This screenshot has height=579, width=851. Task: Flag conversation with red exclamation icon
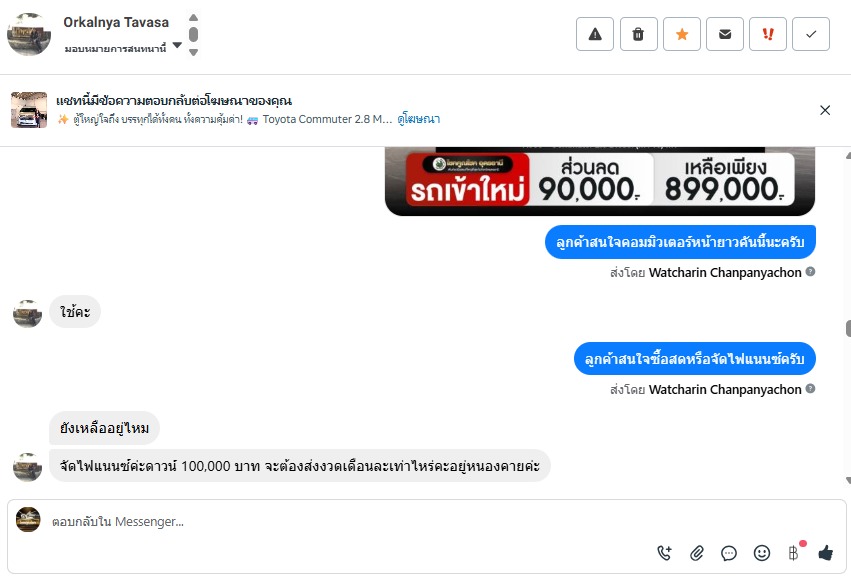coord(768,34)
